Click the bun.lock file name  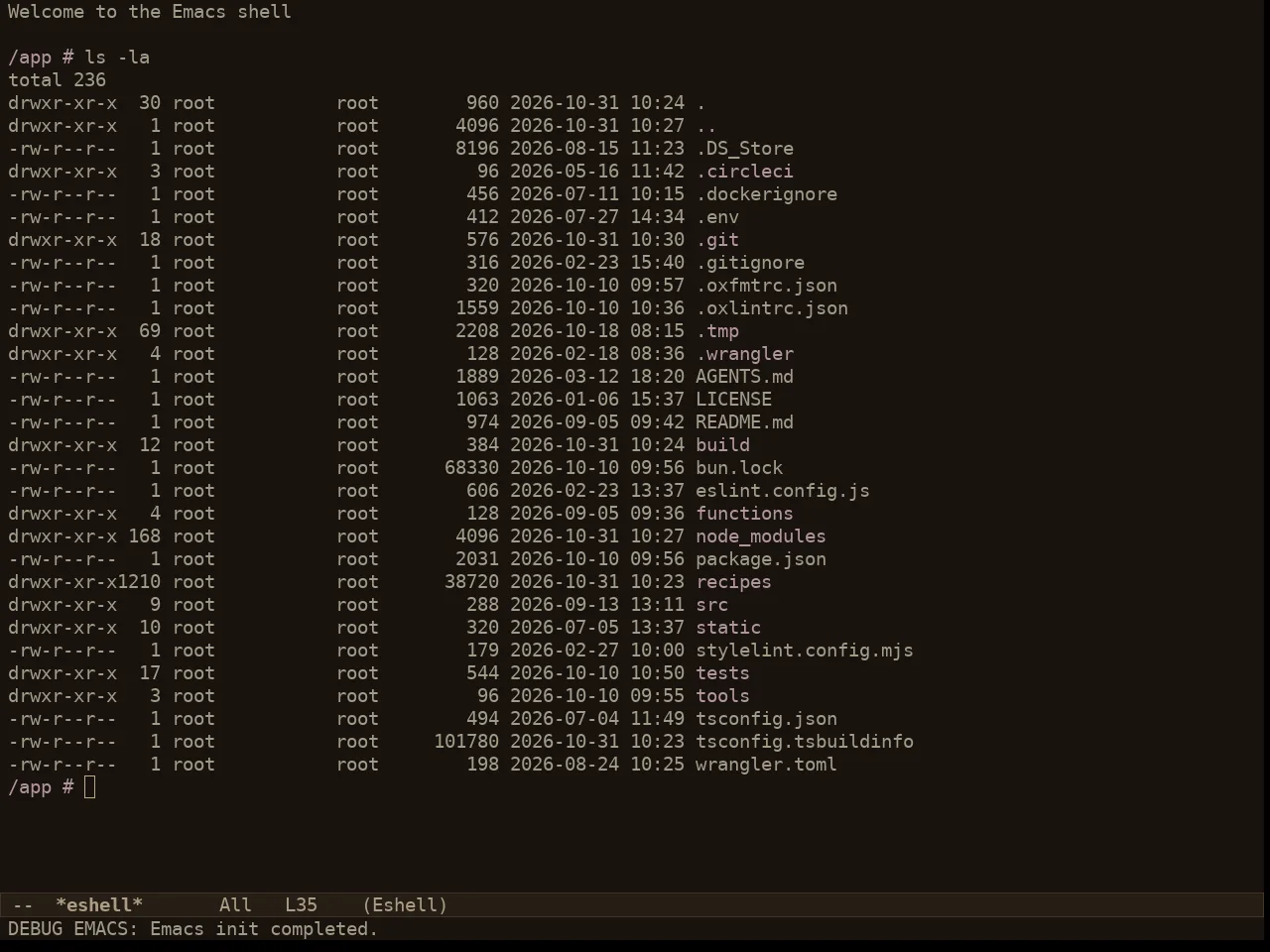tap(739, 468)
